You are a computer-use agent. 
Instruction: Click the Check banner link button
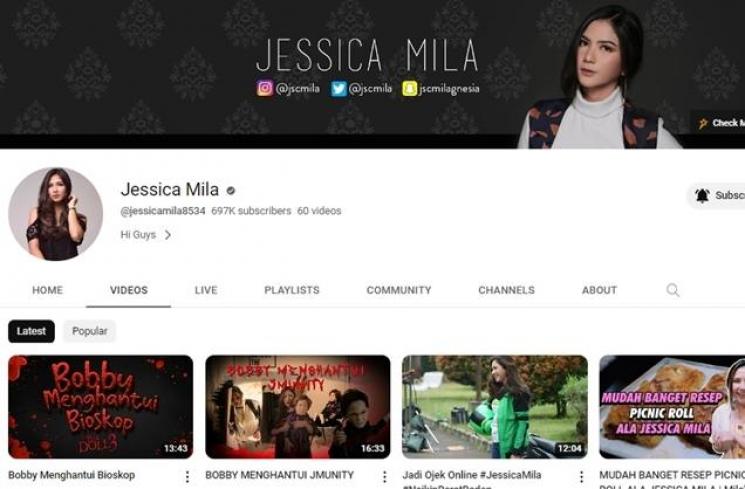click(720, 123)
